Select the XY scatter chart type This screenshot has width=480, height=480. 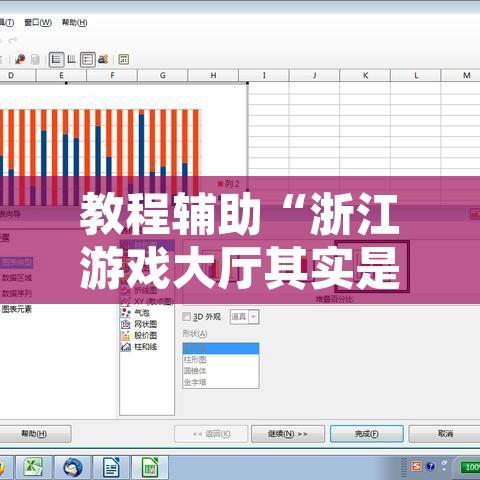click(x=147, y=302)
